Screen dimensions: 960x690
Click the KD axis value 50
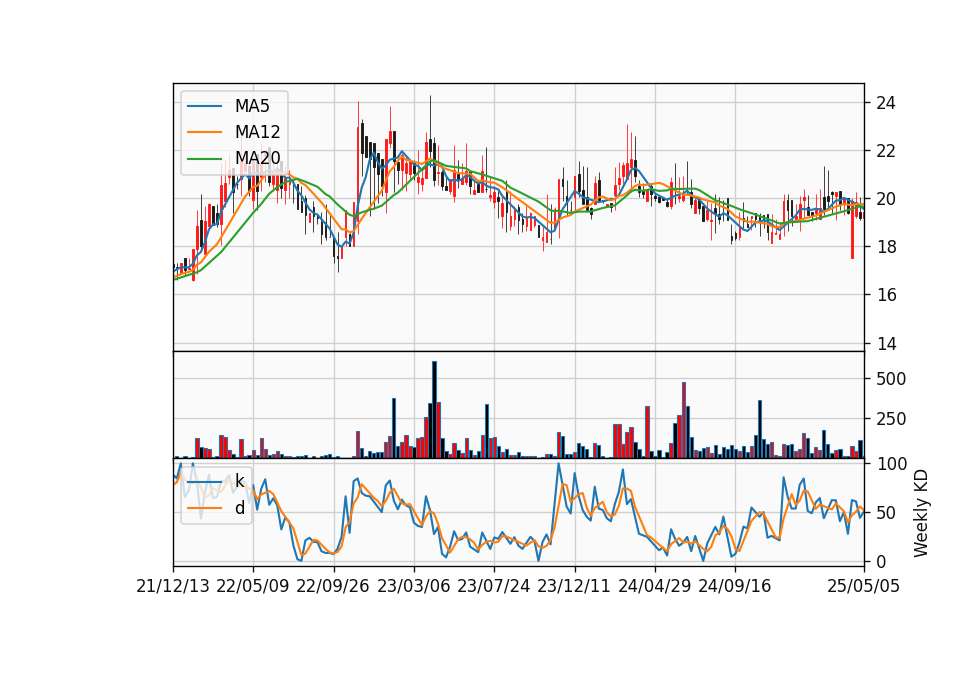[885, 512]
